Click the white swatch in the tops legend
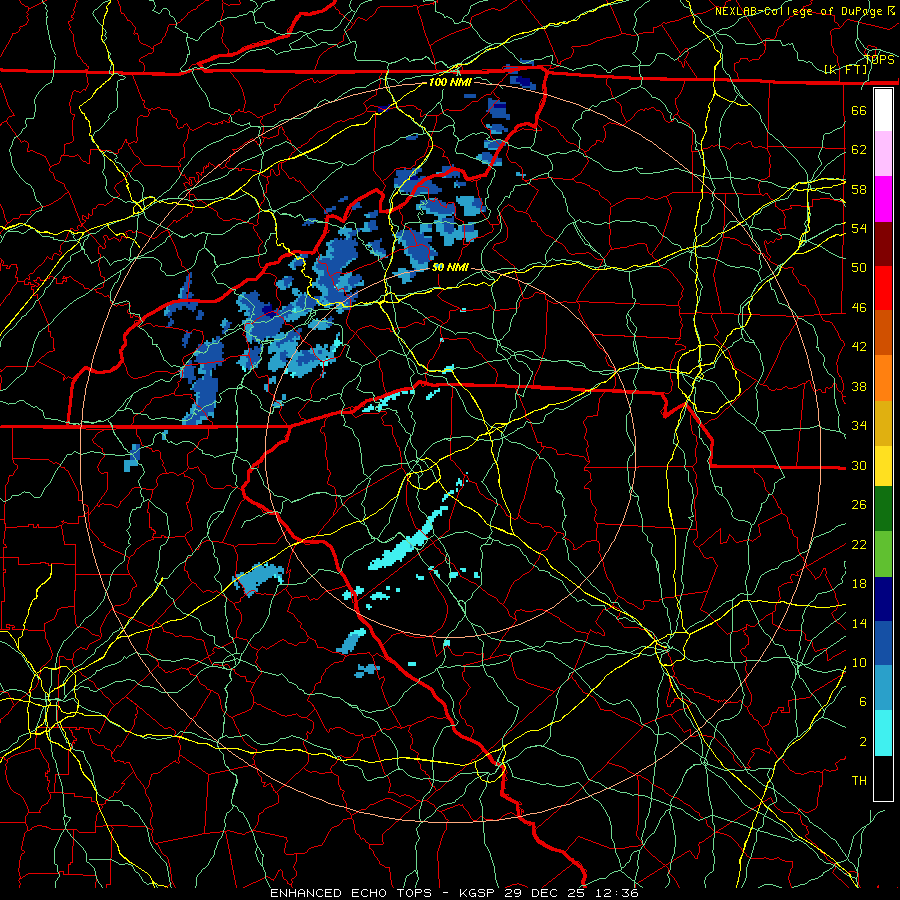This screenshot has height=900, width=900. (883, 110)
